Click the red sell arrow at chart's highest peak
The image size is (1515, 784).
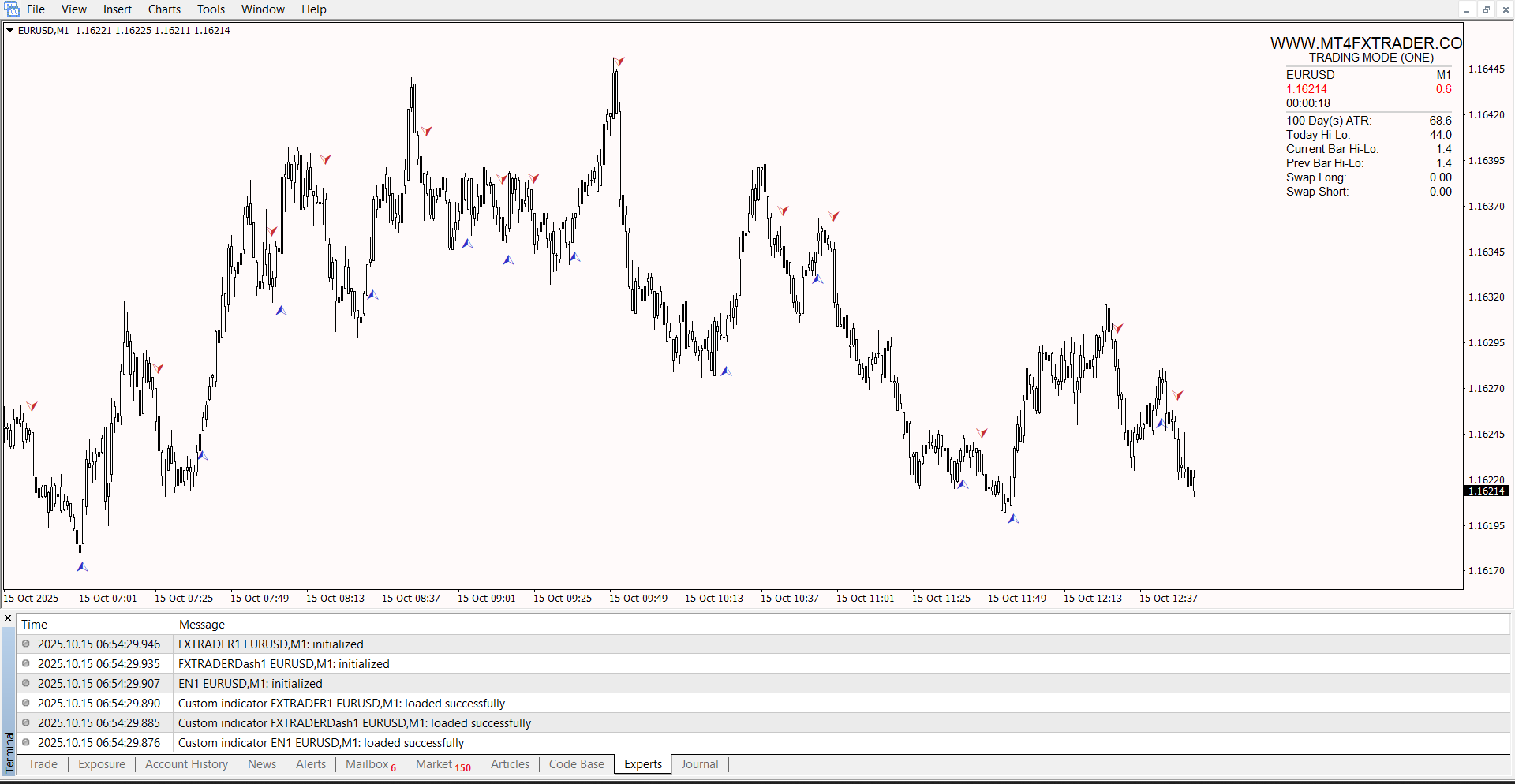[x=619, y=62]
